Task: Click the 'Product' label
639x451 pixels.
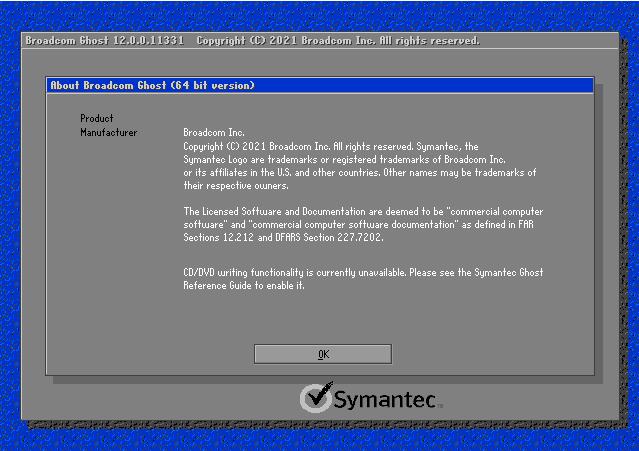Action: [97, 119]
